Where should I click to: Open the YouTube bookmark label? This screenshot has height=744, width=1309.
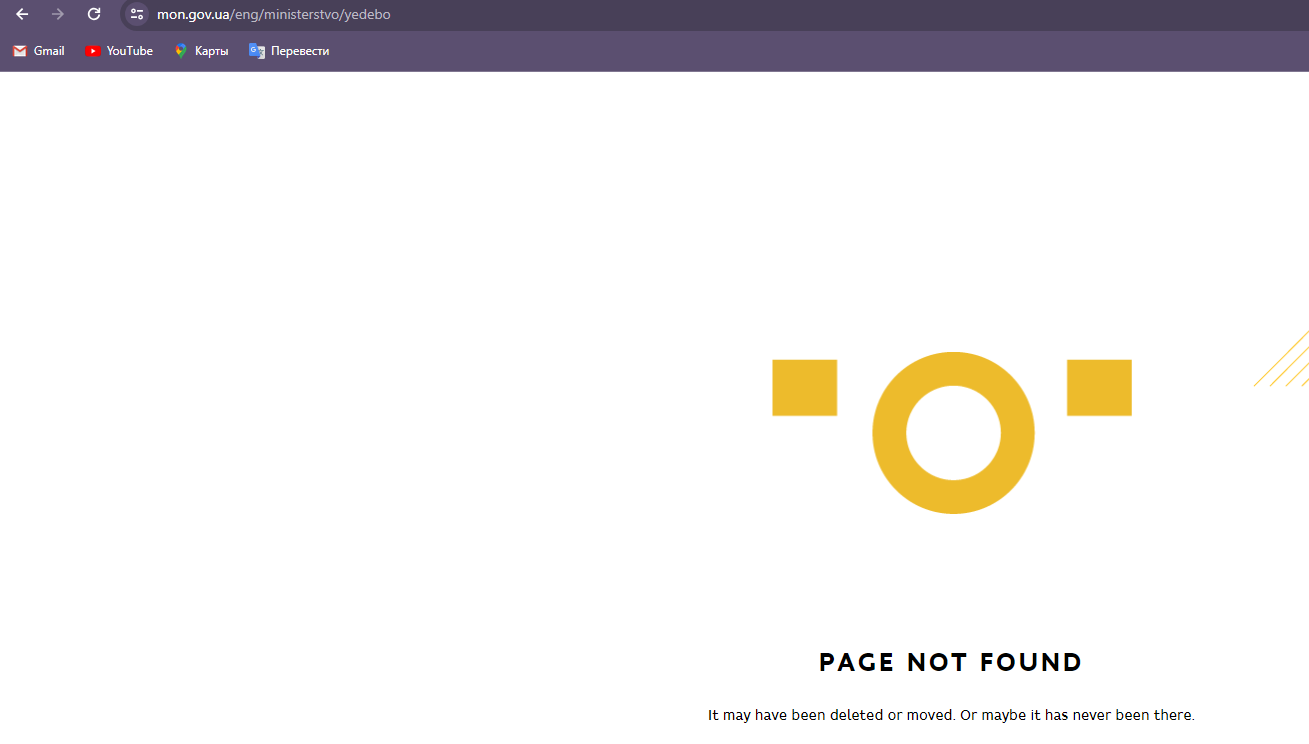[x=130, y=51]
